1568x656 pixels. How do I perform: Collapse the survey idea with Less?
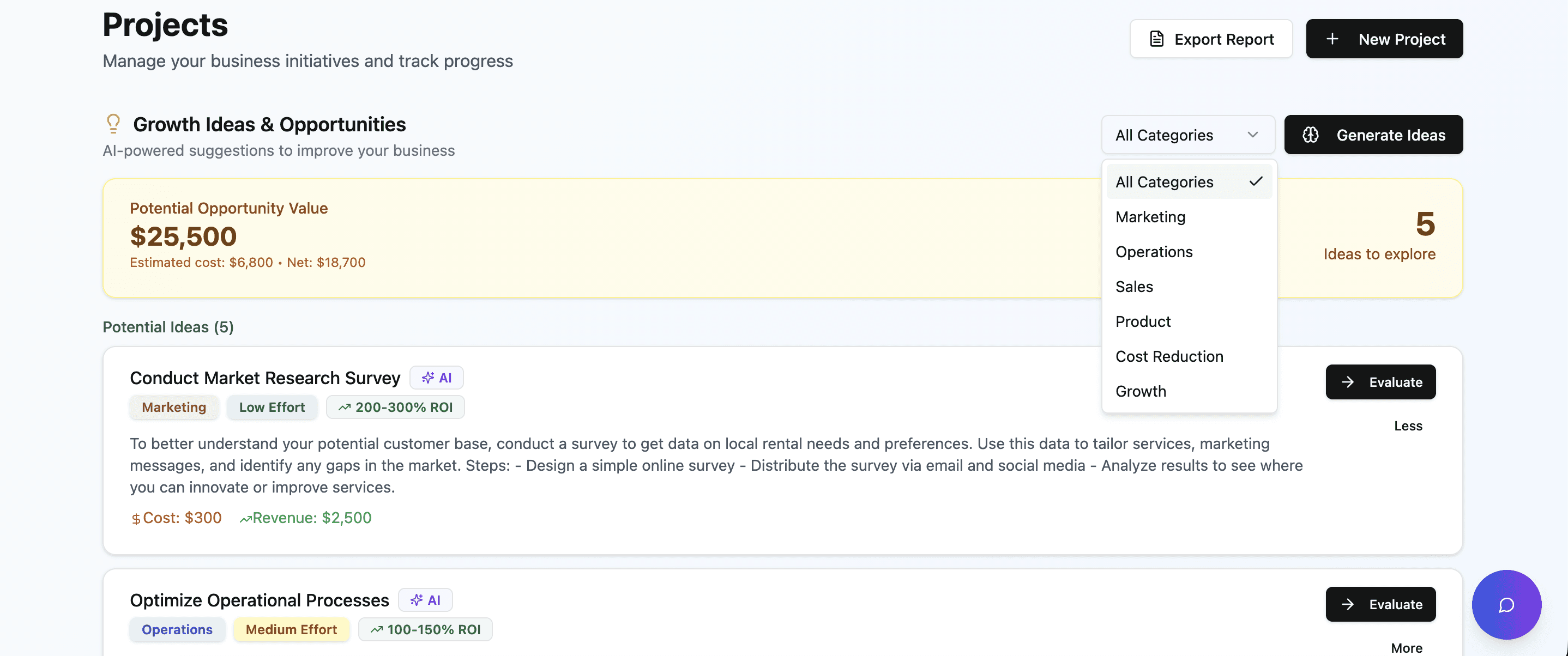tap(1407, 426)
